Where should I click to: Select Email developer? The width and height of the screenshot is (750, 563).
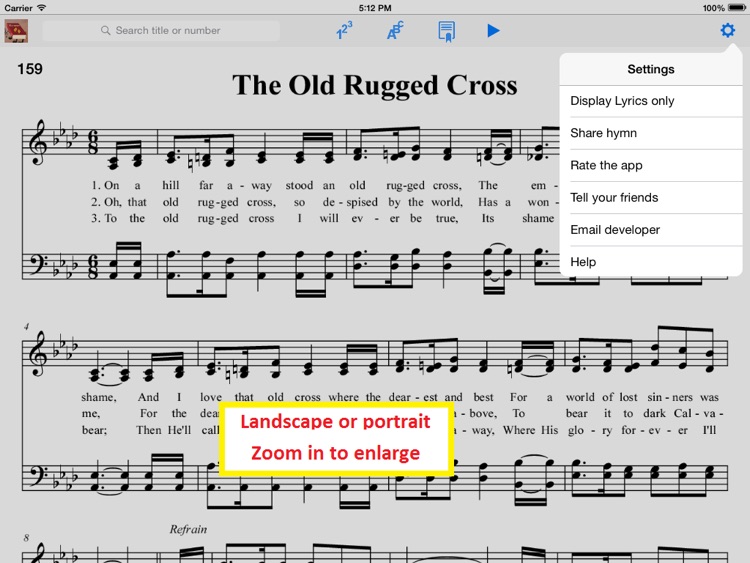[651, 230]
